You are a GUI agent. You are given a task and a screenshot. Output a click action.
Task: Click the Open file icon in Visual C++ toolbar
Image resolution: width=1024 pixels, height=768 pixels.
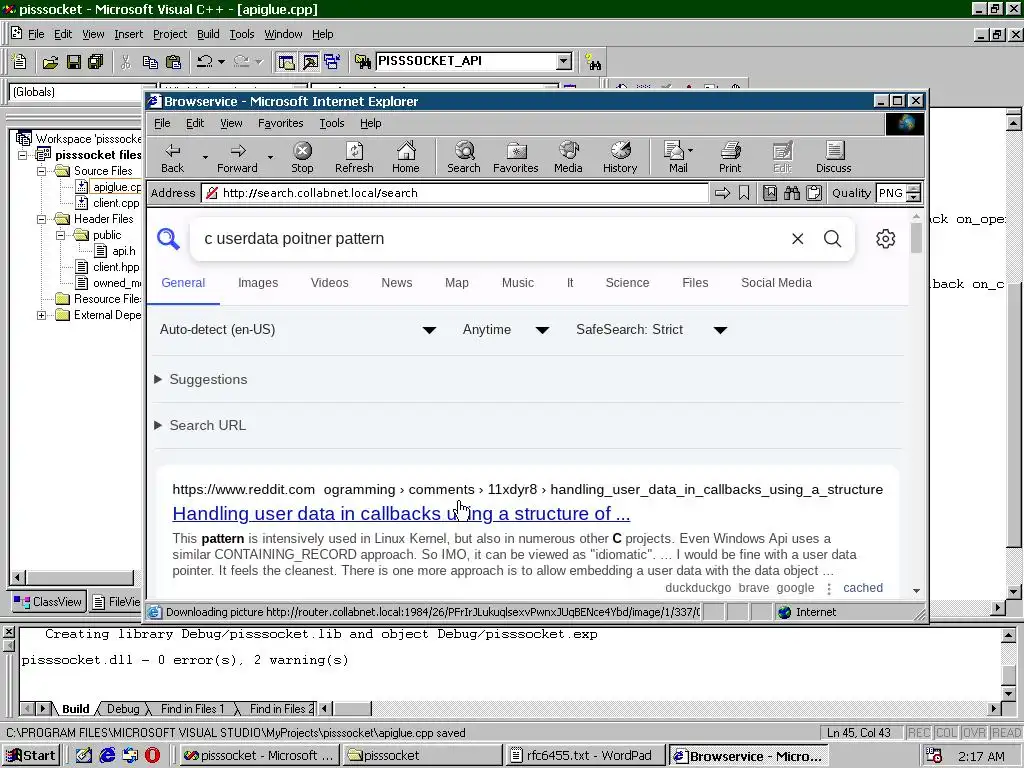pos(50,62)
